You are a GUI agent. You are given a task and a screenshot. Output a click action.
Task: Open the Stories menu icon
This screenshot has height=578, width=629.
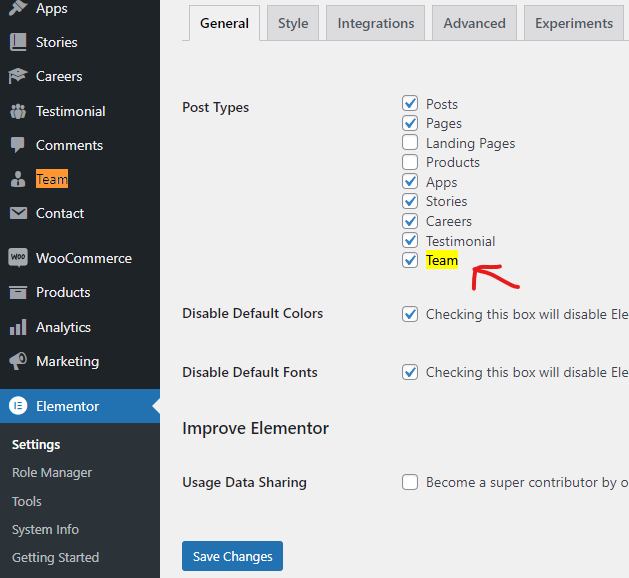click(x=18, y=42)
